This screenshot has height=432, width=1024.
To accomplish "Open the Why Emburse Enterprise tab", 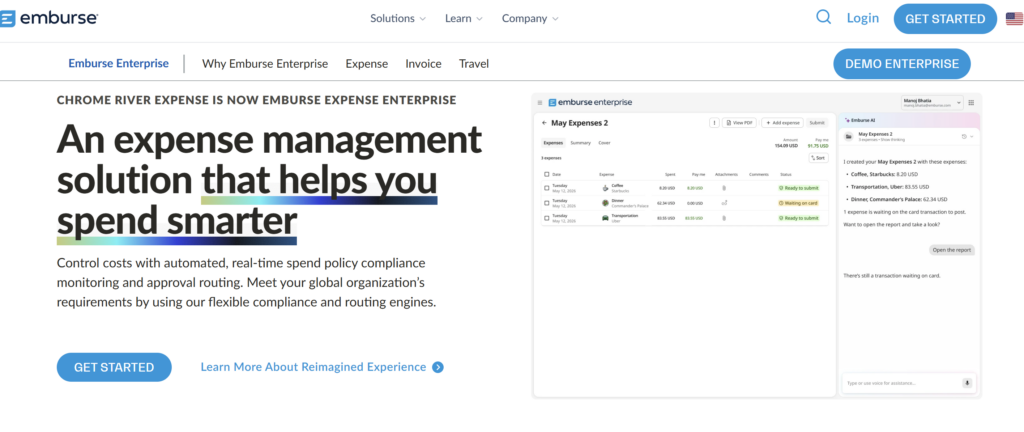I will 265,64.
